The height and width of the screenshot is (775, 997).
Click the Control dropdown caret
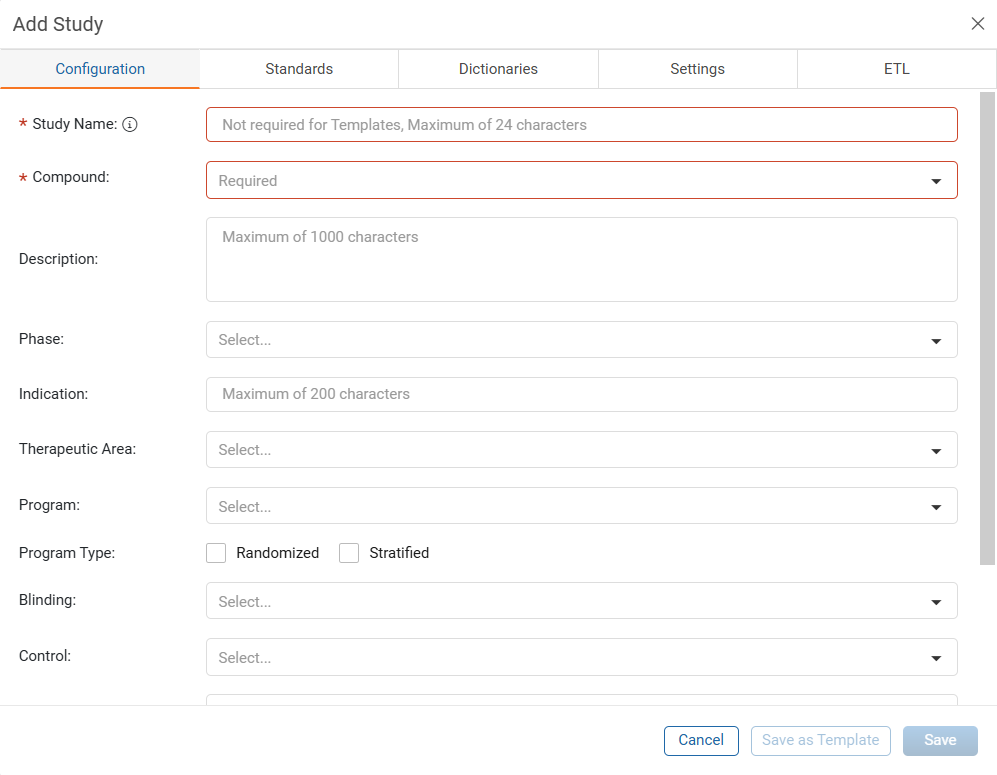click(936, 657)
